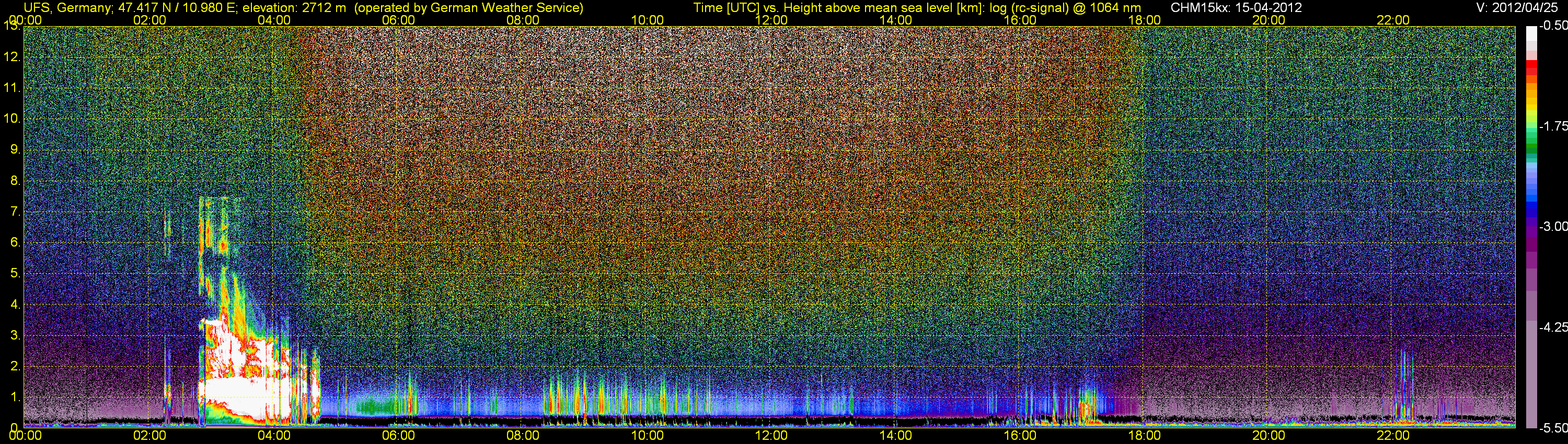Click the '-1.75' color scale value

1553,126
